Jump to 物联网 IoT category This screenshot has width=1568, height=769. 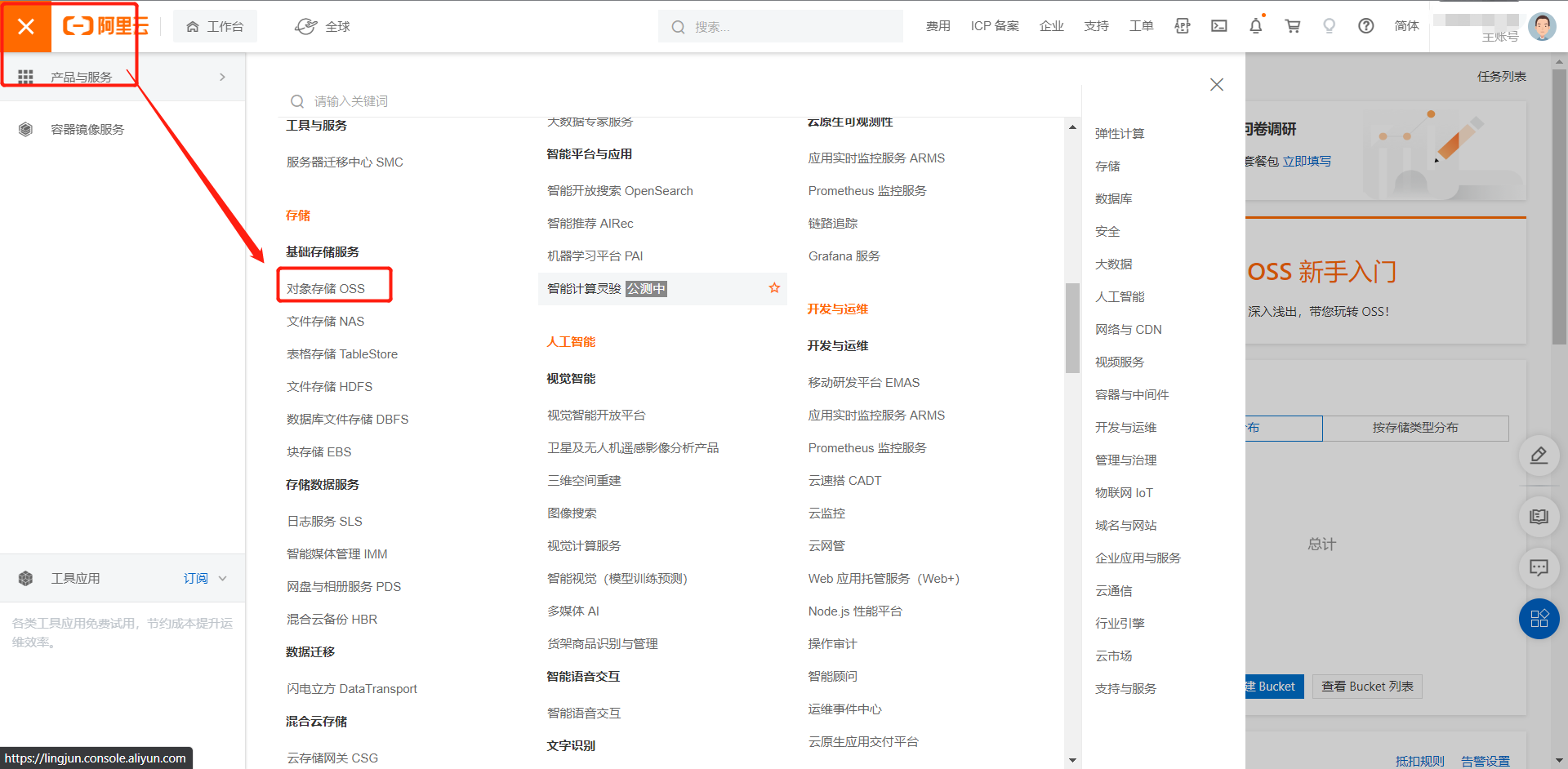pos(1124,492)
